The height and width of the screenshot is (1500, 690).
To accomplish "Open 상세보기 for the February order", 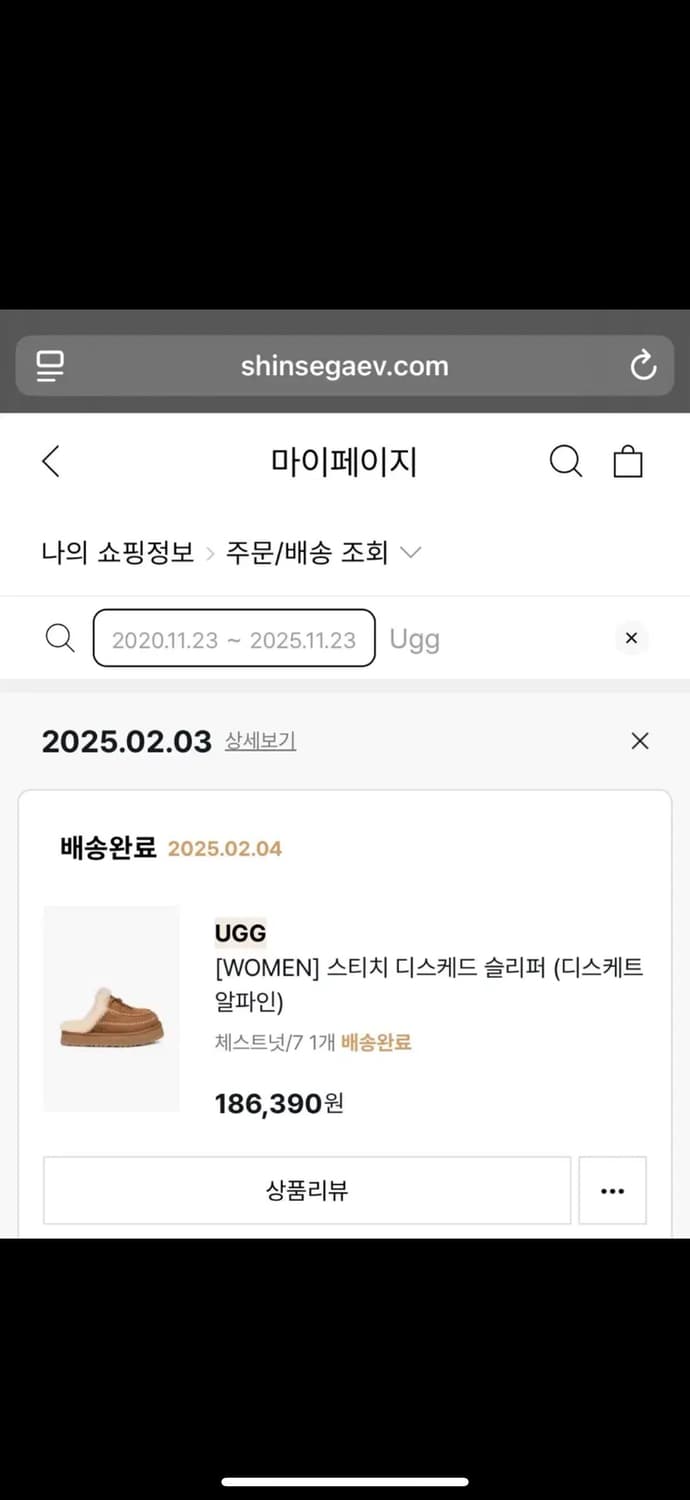I will click(259, 742).
